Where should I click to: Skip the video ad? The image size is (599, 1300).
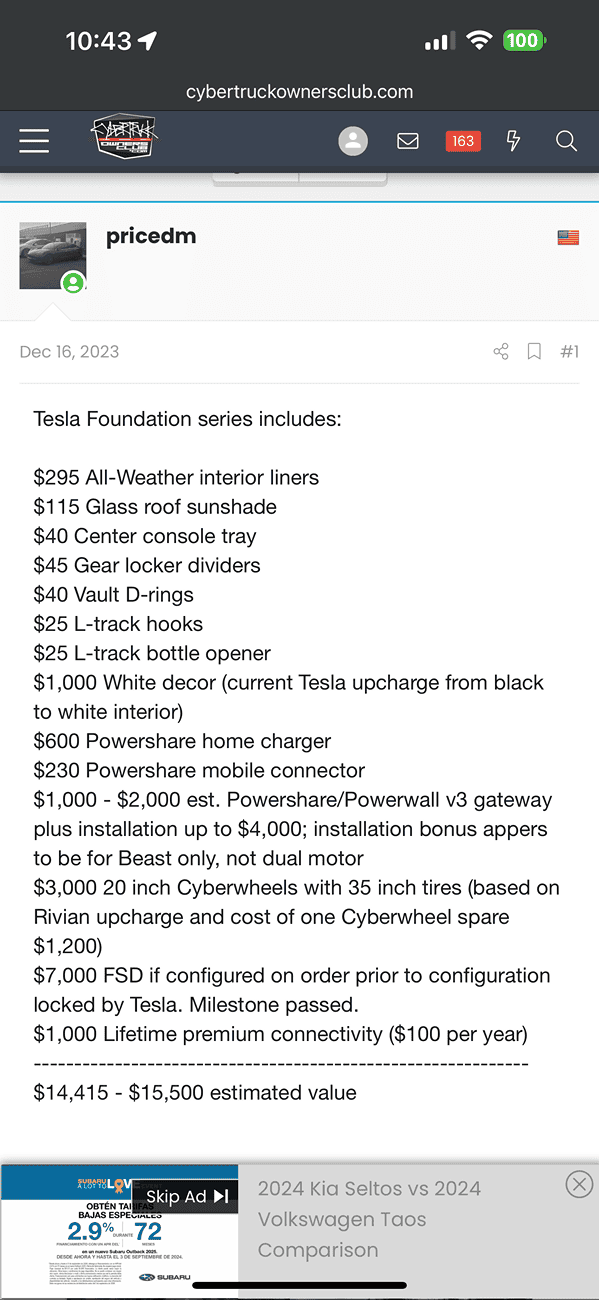tap(185, 1196)
